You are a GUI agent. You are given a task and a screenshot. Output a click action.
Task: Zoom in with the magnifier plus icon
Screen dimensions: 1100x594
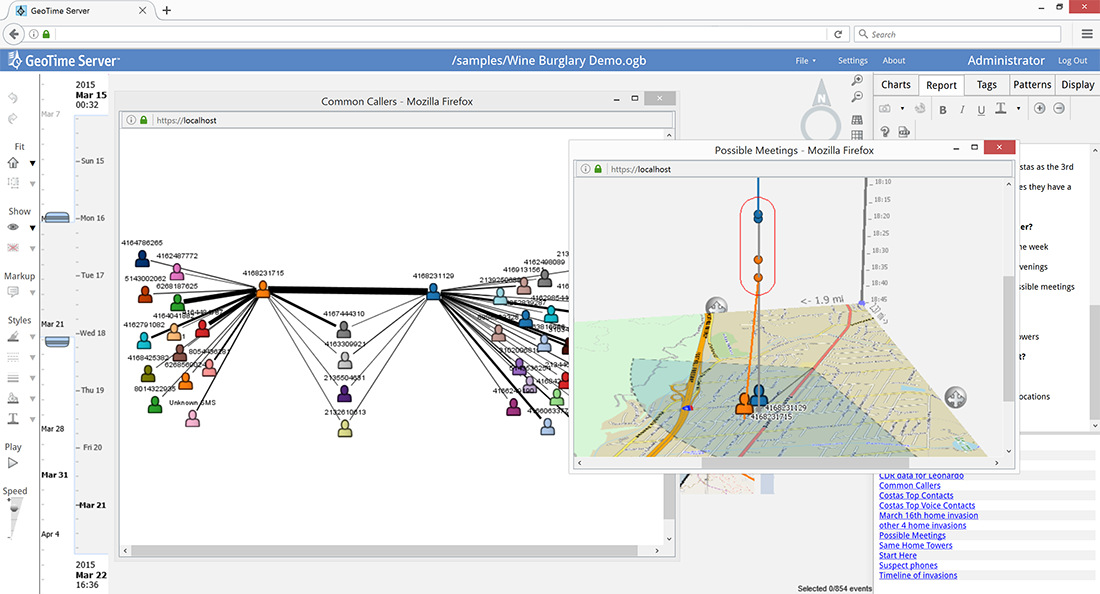point(857,81)
